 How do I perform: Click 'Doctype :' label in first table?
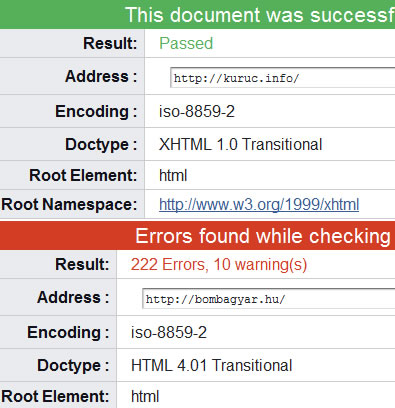[x=101, y=145]
